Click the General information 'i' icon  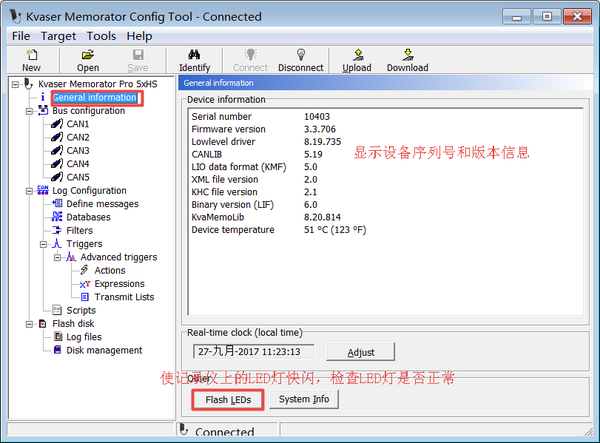pyautogui.click(x=43, y=97)
